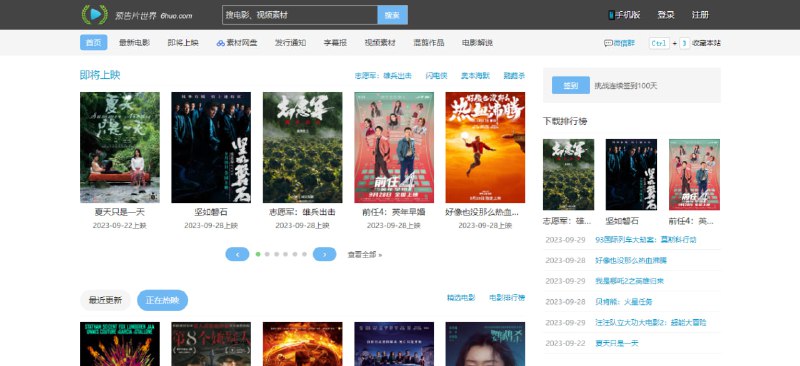Open the 发行通知 menu item
Screen dimensions: 800x366
point(290,43)
